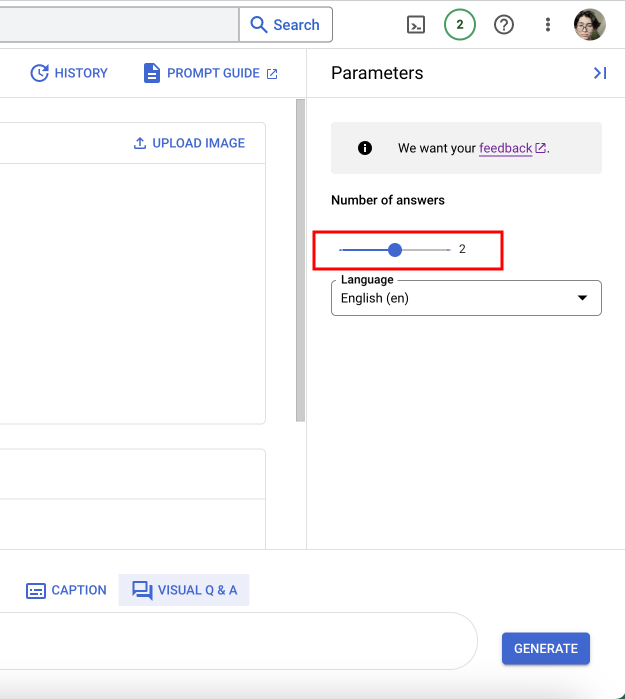Viewport: 625px width, 699px height.
Task: Expand the Language dropdown
Action: (466, 298)
